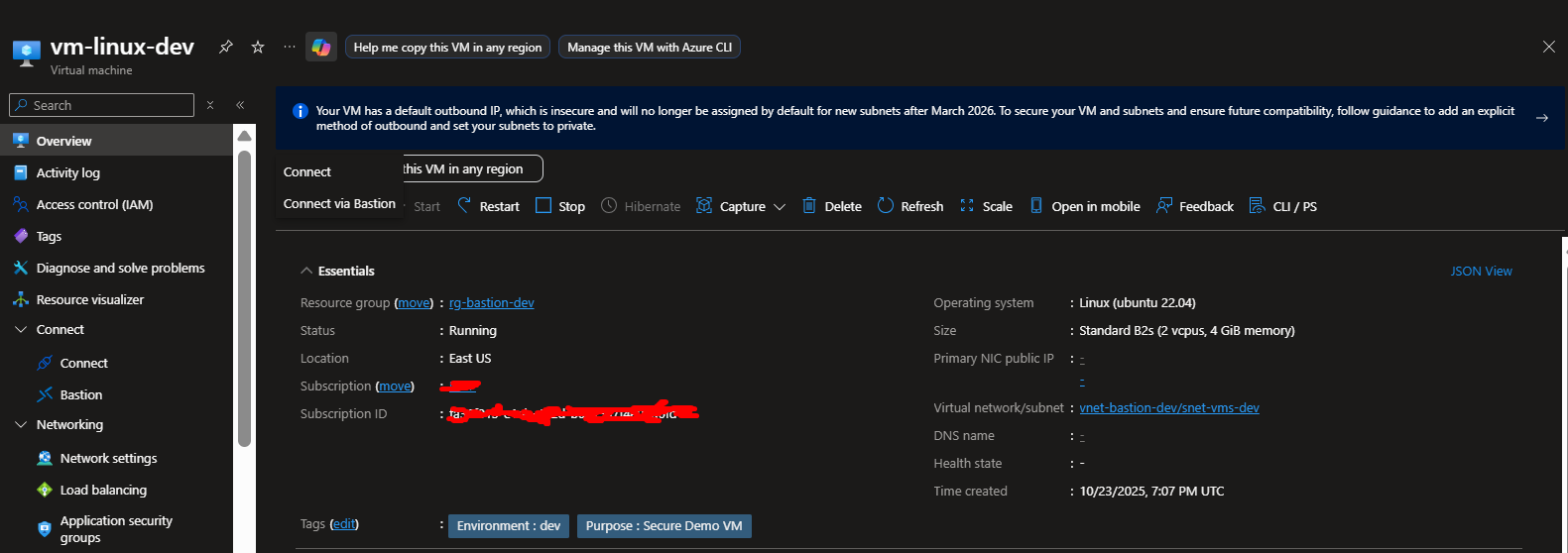The width and height of the screenshot is (1568, 553).
Task: Select Connect via Bastion menu option
Action: click(339, 203)
